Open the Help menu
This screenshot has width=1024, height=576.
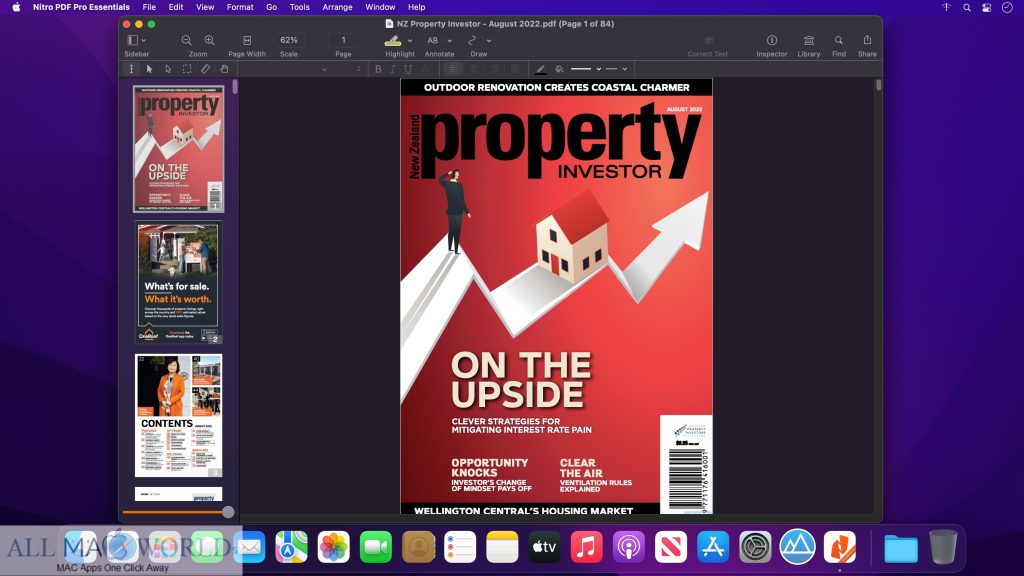(x=417, y=7)
